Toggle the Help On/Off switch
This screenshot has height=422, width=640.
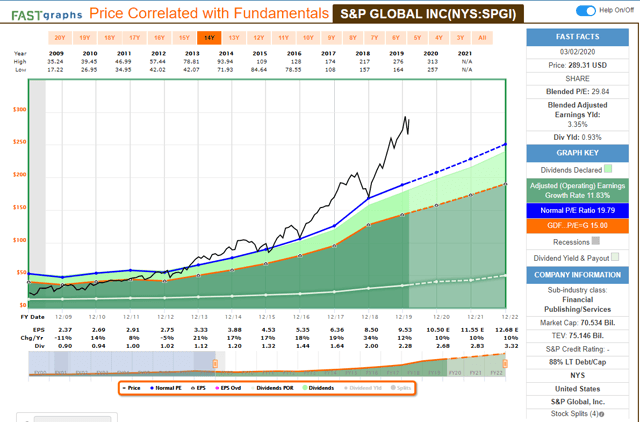pos(585,11)
